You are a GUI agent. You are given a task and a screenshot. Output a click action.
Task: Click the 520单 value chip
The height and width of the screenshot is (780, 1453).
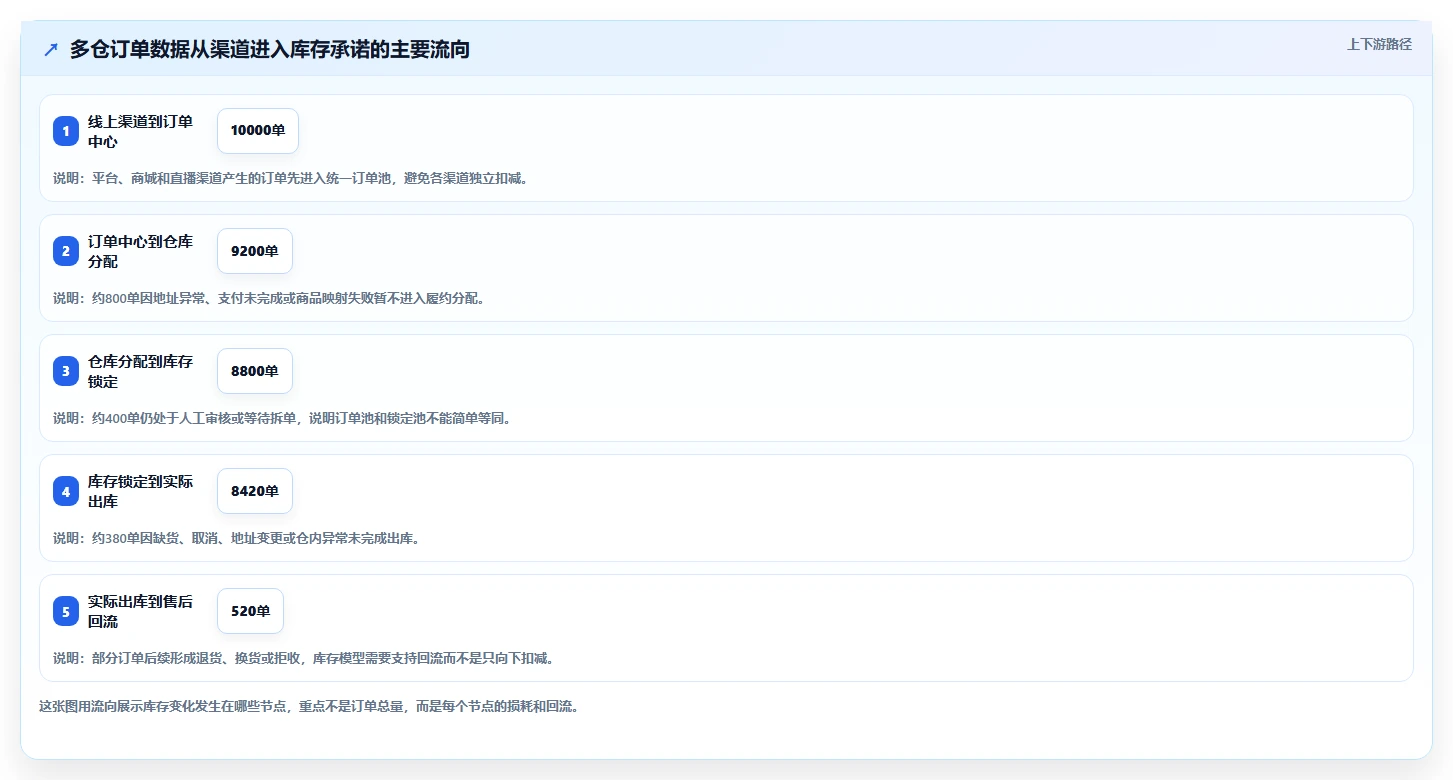click(x=251, y=611)
